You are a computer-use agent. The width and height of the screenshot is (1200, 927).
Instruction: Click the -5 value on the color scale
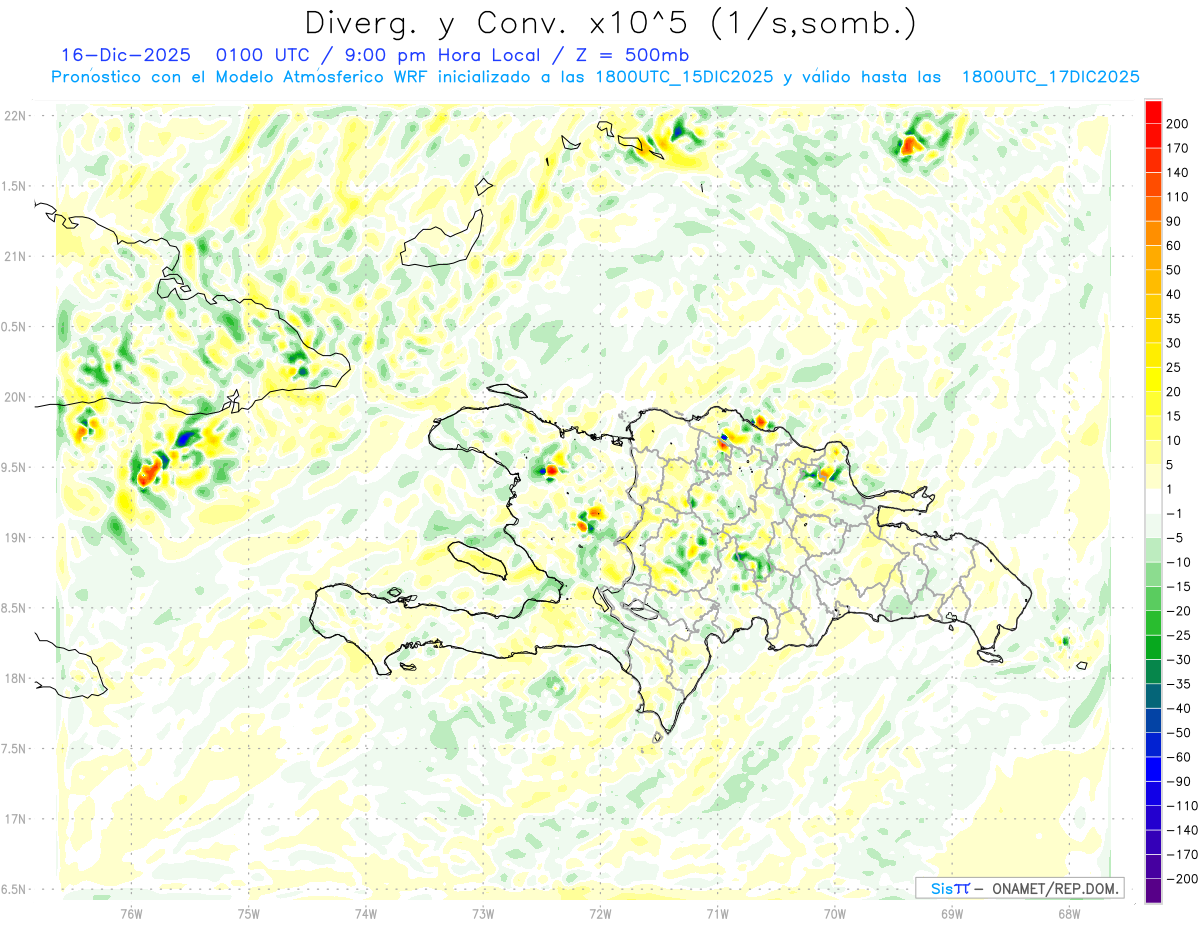pos(1177,538)
